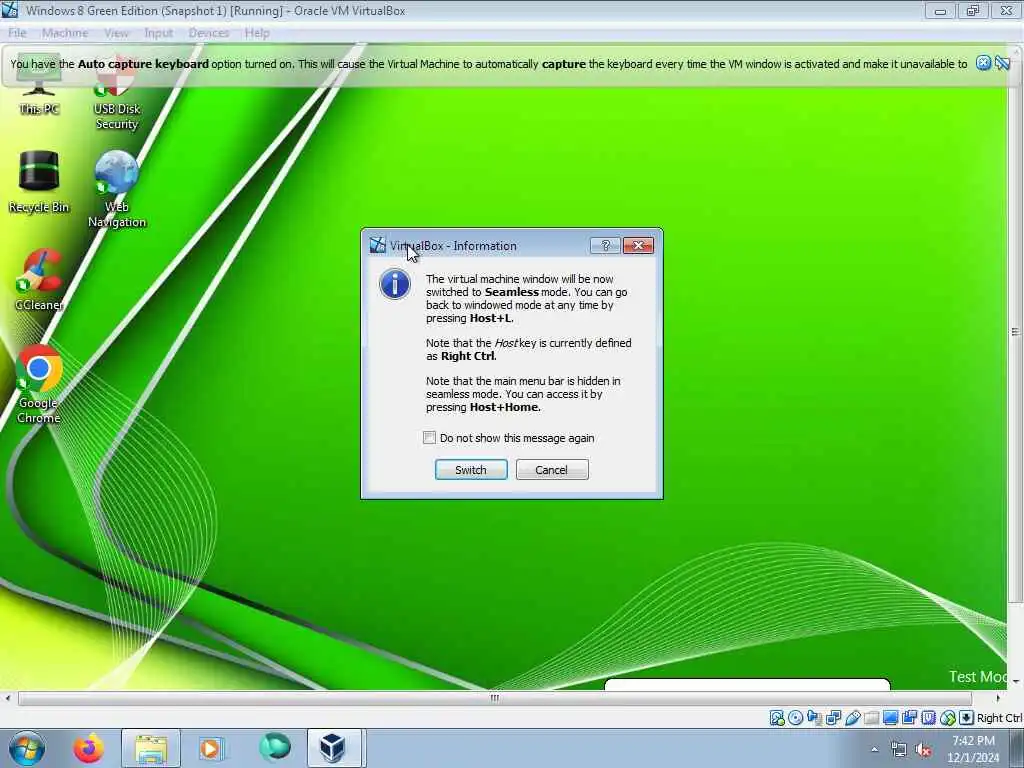Select the Recycle Bin icon
Screen dimensions: 1024x768
[39, 182]
